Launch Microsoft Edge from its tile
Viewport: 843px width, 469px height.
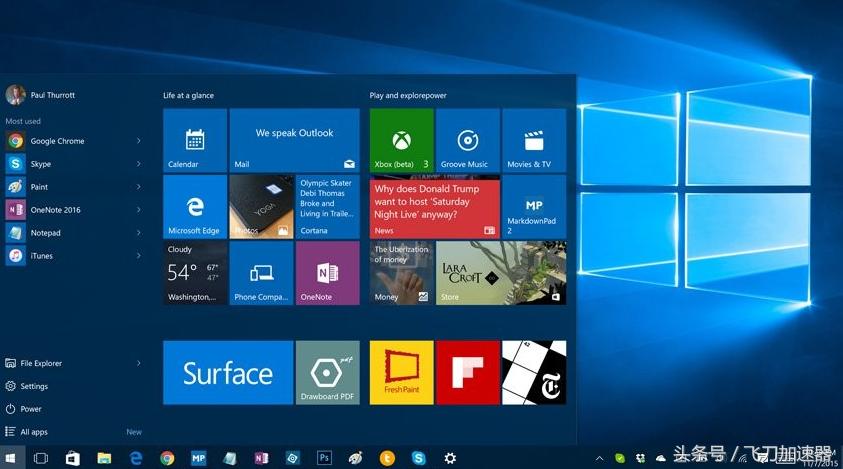tap(195, 206)
